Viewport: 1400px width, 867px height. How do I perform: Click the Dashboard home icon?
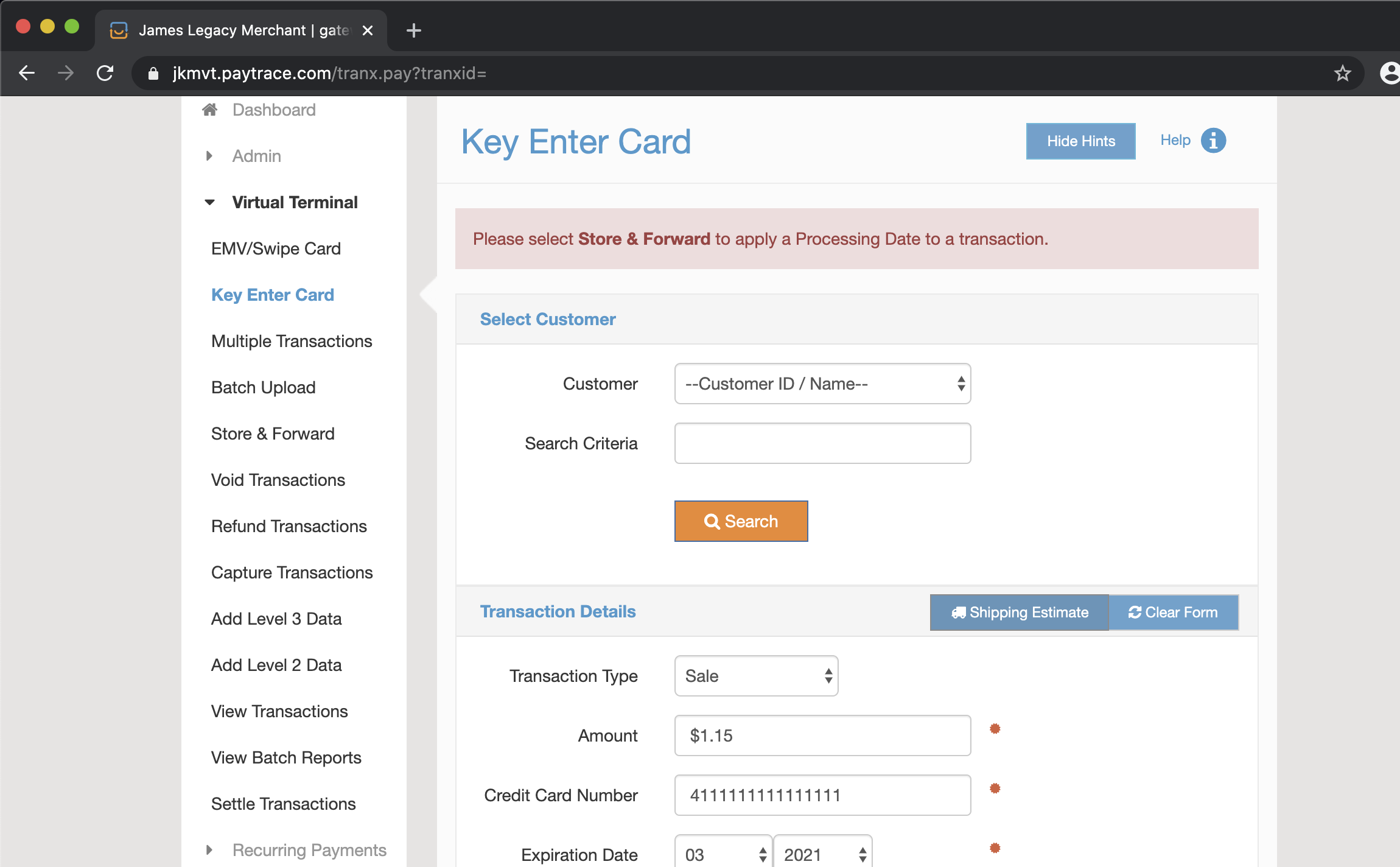(x=210, y=110)
